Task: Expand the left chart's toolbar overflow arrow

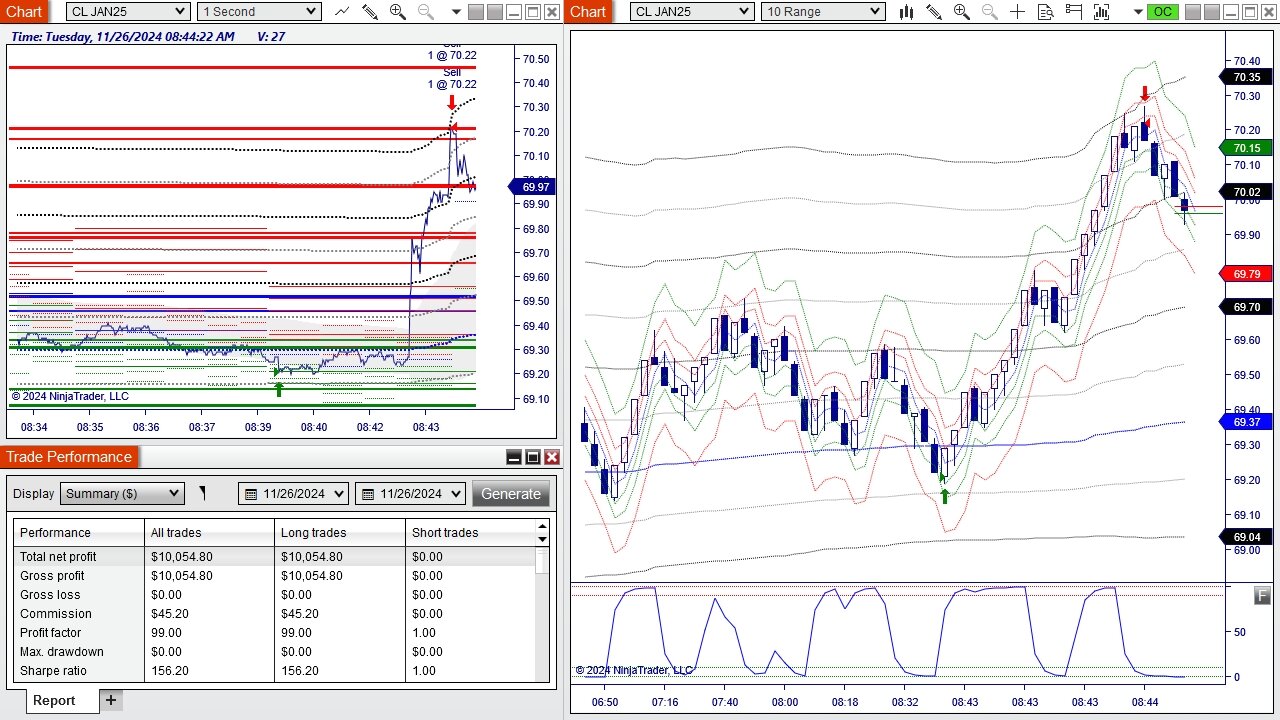Action: [x=456, y=12]
